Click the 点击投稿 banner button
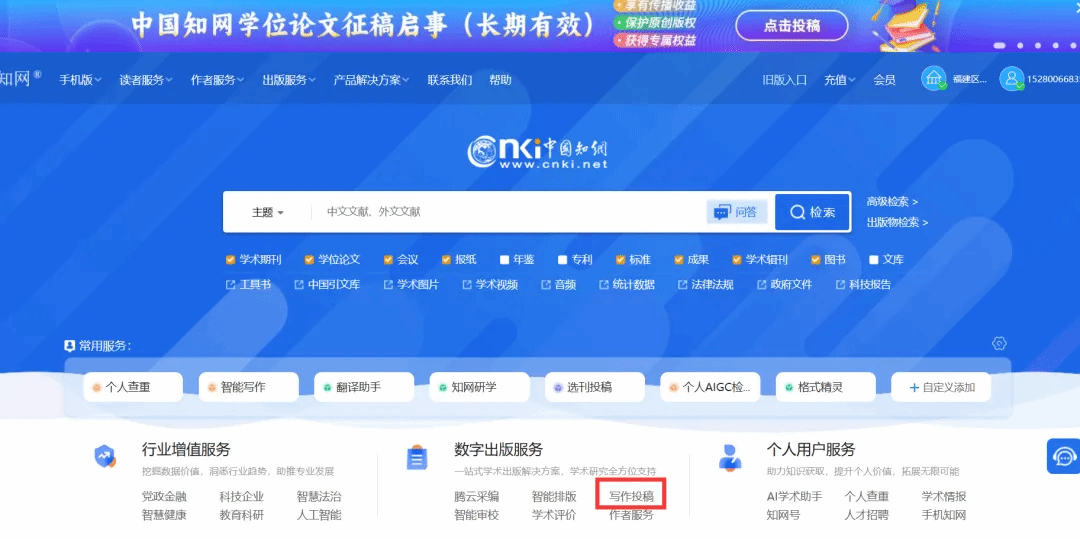1080x539 pixels. coord(791,25)
